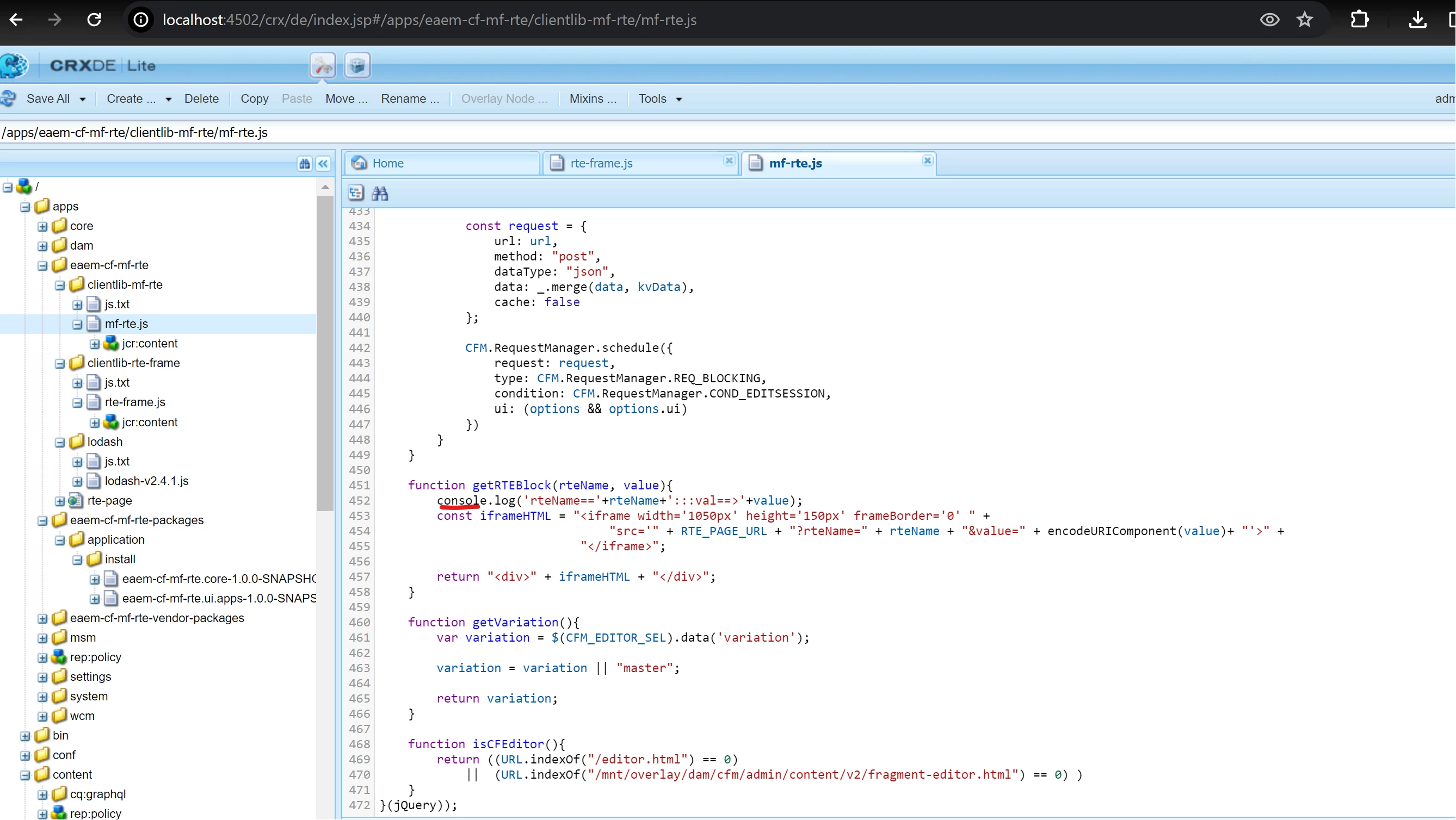The image size is (1456, 820).
Task: Click the structure icon left of editor binoculars
Action: (355, 193)
